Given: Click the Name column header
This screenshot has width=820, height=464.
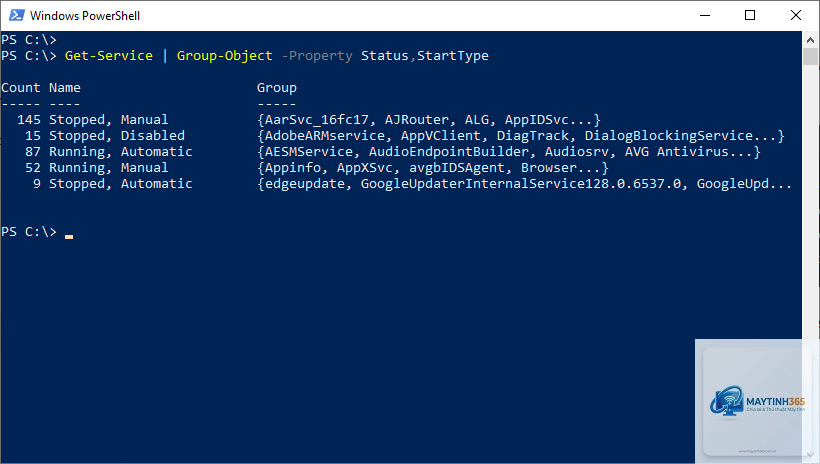Looking at the screenshot, I should click(65, 88).
